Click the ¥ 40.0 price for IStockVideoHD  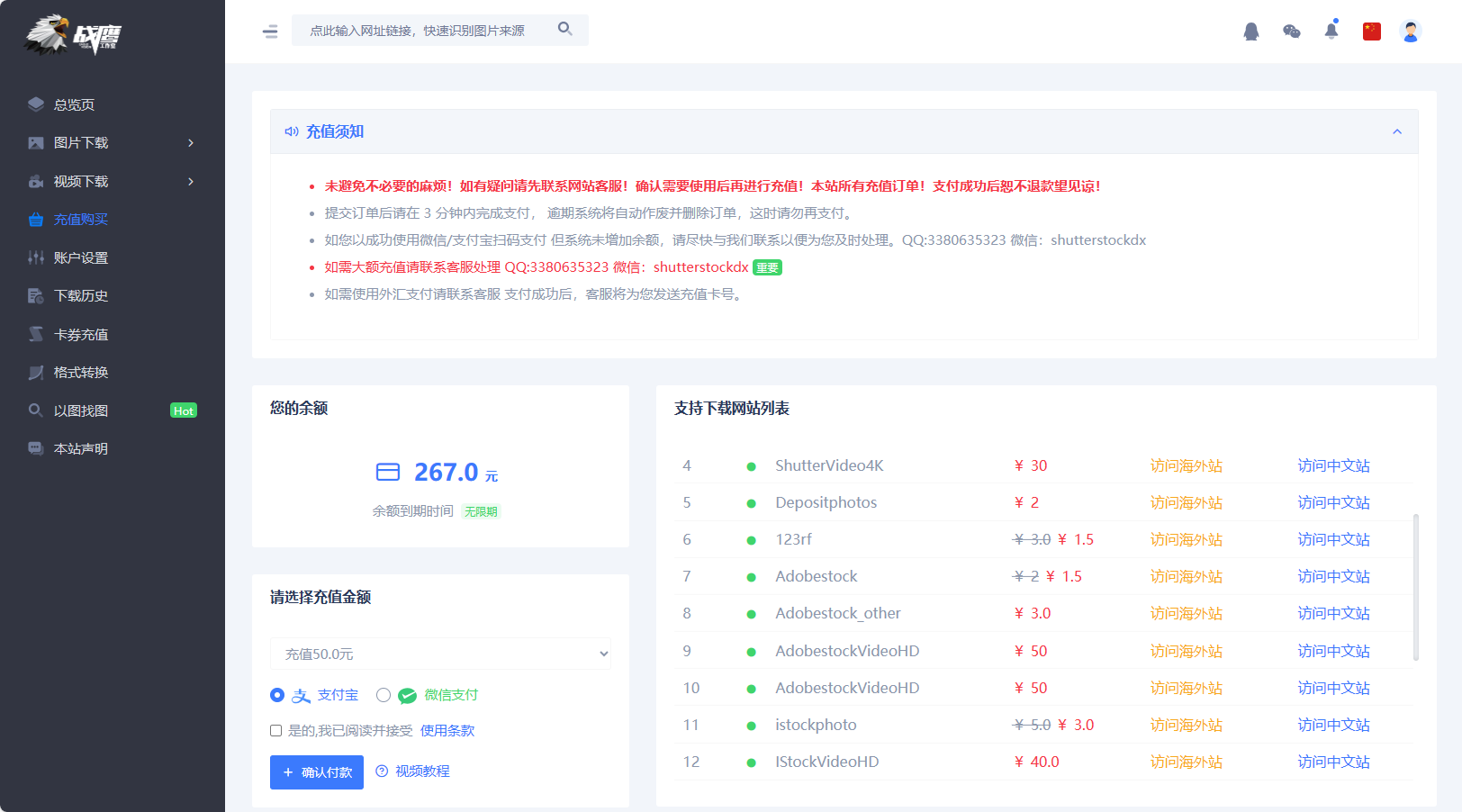1036,762
